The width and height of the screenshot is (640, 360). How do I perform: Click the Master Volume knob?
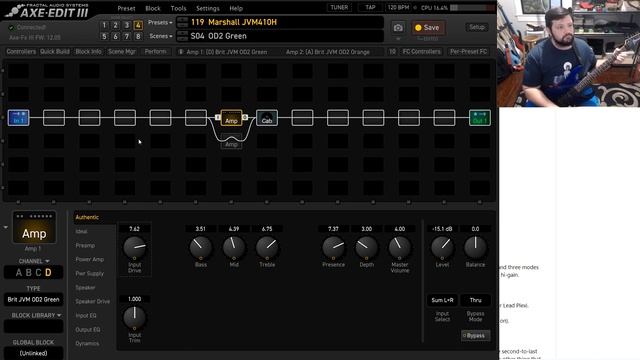pos(400,247)
